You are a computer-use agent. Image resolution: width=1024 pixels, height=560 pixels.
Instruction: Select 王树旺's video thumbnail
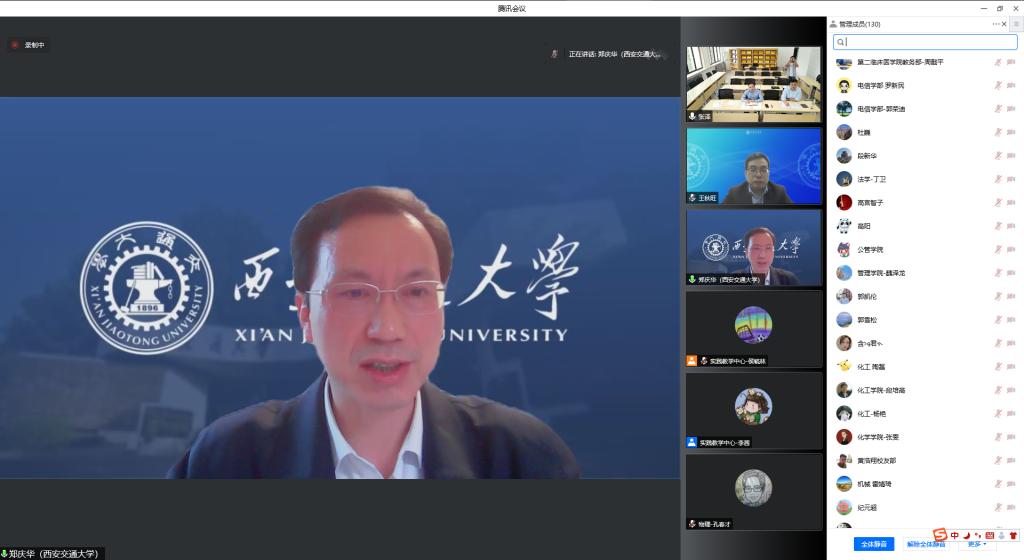[753, 166]
